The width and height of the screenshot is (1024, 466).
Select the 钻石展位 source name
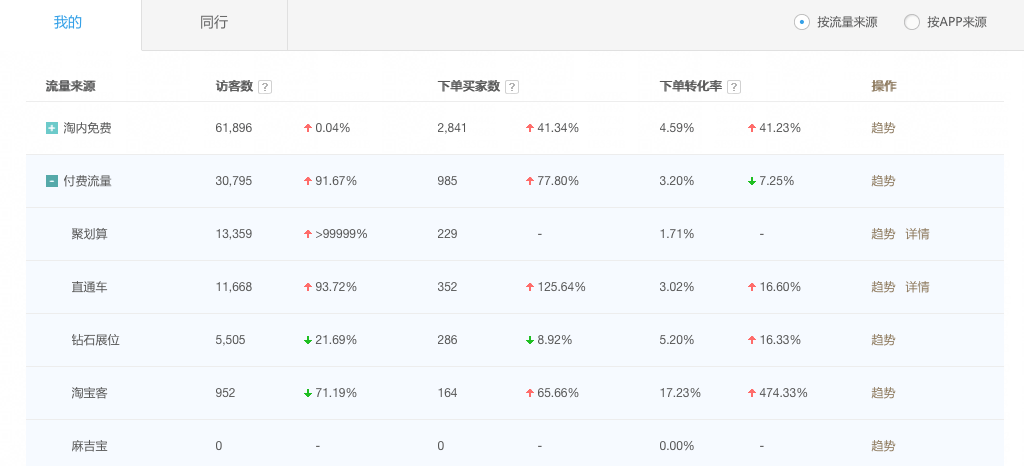tap(95, 340)
